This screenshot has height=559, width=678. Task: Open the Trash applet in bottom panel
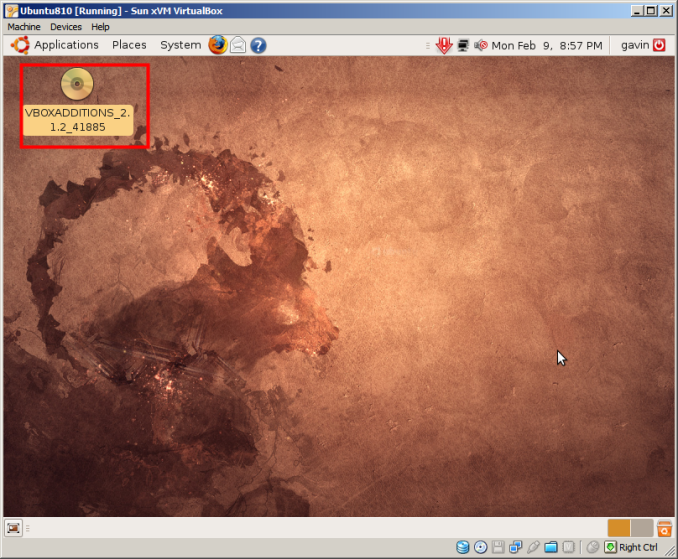(664, 528)
